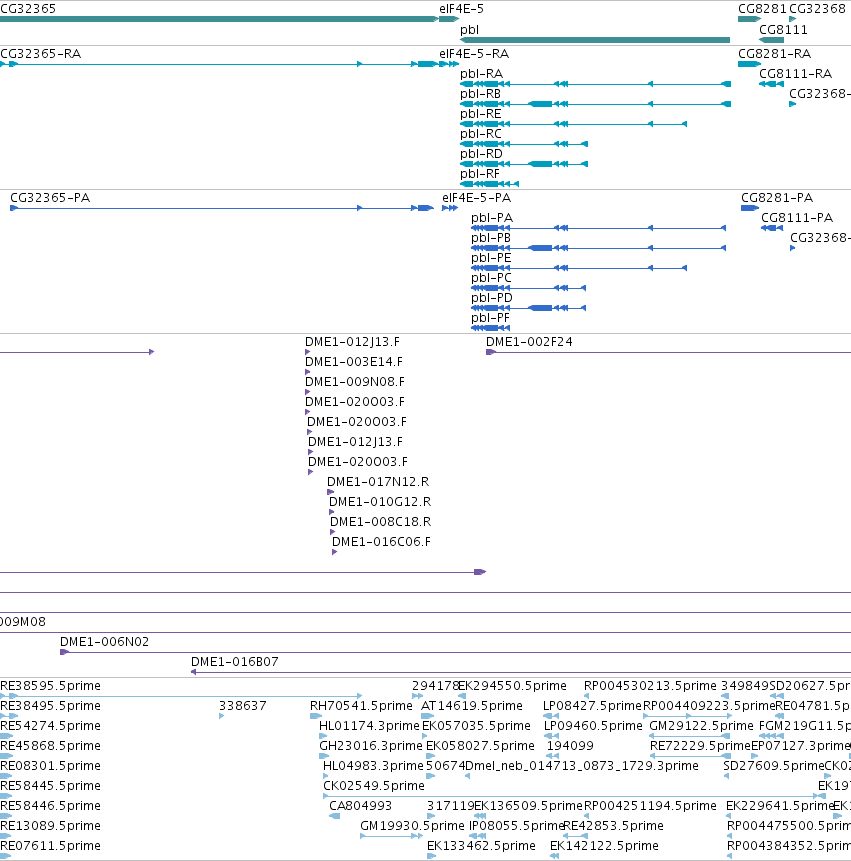
Task: Open the CG8281-PA protein feature
Action: [x=750, y=208]
